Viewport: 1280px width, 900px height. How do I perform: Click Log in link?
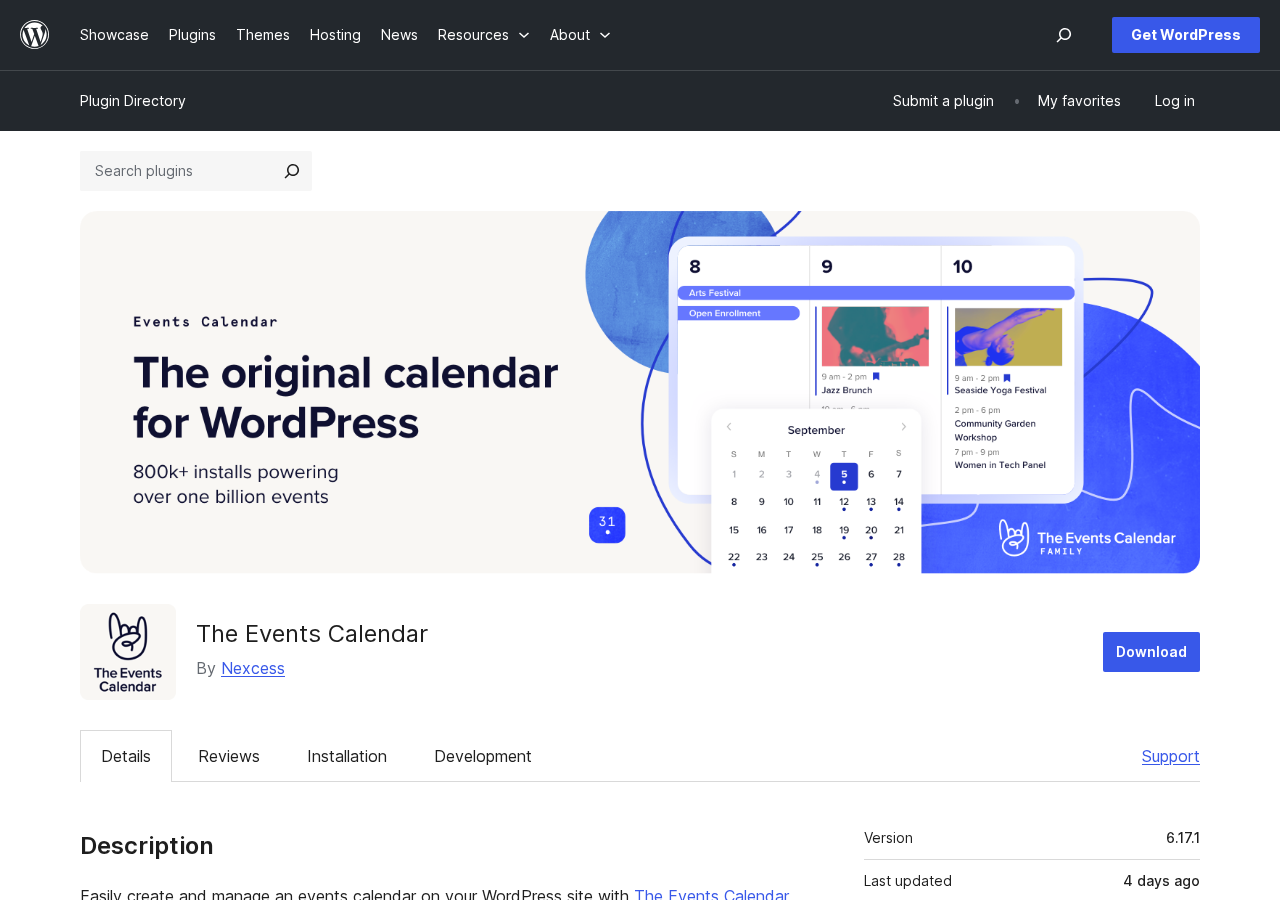1175,101
